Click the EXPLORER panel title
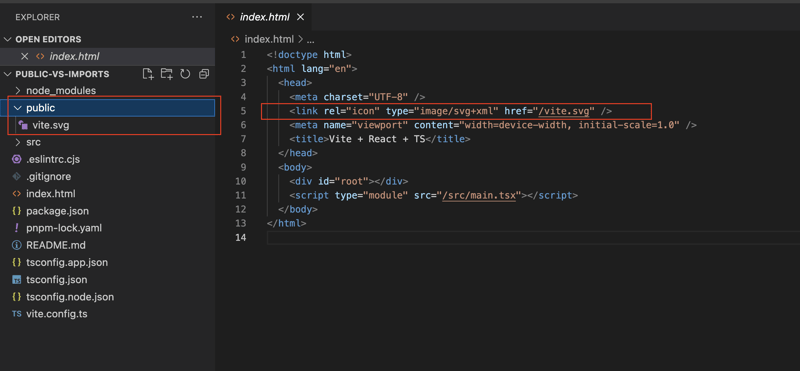 click(37, 17)
